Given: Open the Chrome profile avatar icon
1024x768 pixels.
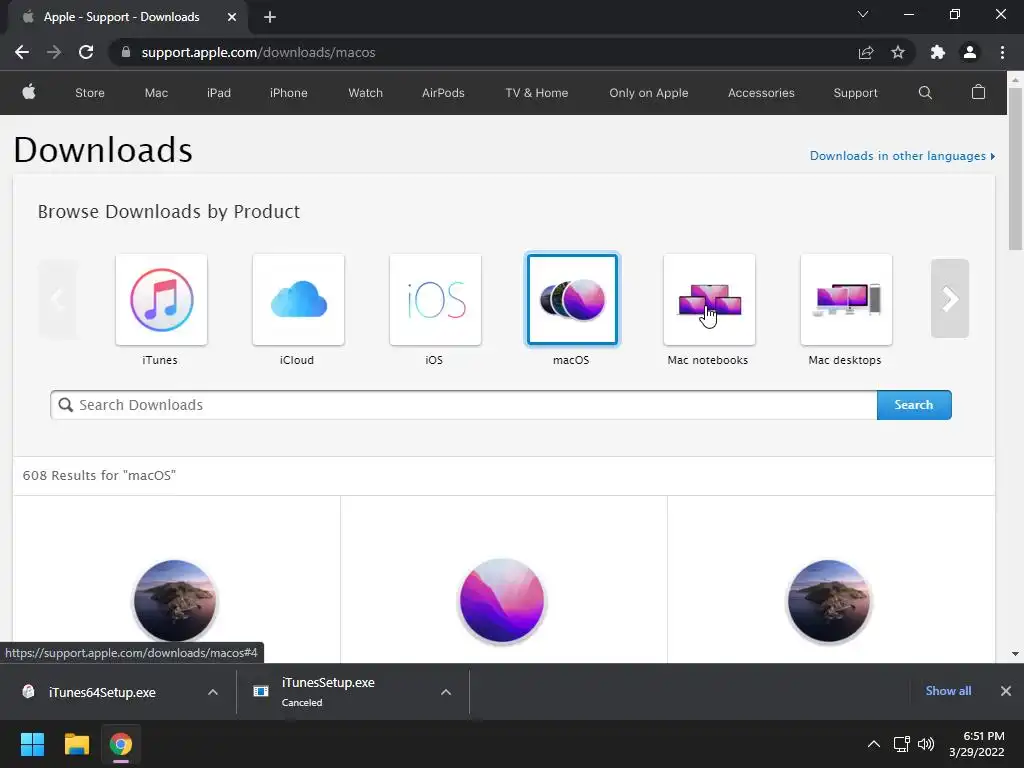Looking at the screenshot, I should point(970,52).
